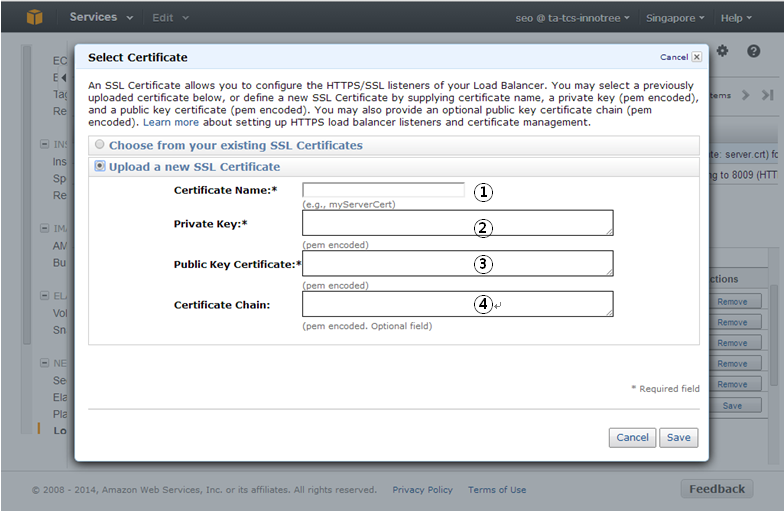Select Upload a new SSL Certificate radio
Image resolution: width=784 pixels, height=511 pixels.
pos(100,166)
